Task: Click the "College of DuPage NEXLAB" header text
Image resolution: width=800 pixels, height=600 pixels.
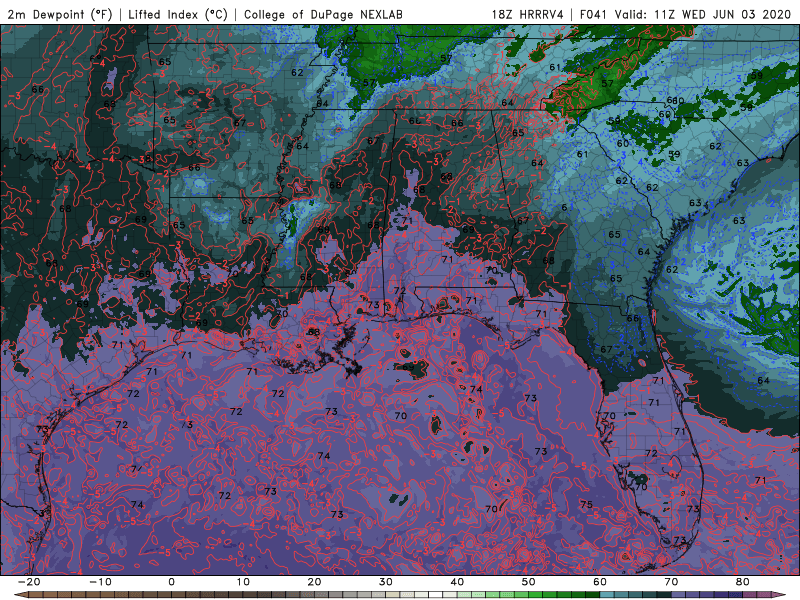Action: pos(323,14)
